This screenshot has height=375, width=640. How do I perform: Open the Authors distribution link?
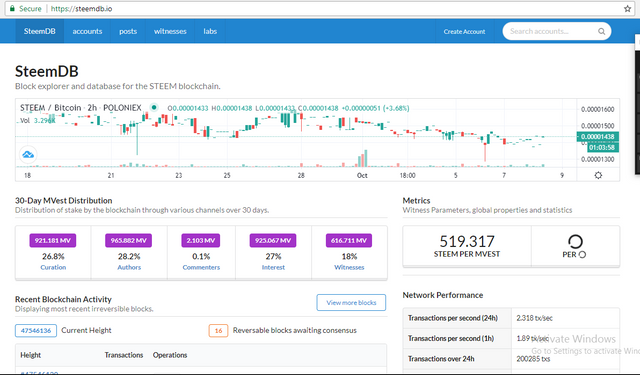pyautogui.click(x=129, y=267)
